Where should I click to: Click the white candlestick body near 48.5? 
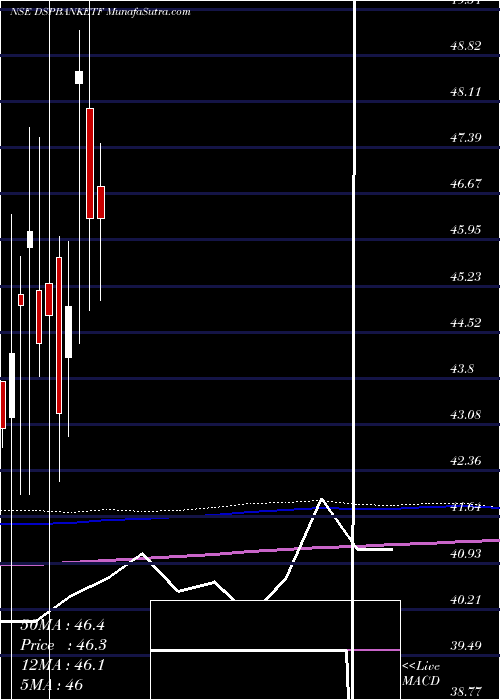[79, 77]
